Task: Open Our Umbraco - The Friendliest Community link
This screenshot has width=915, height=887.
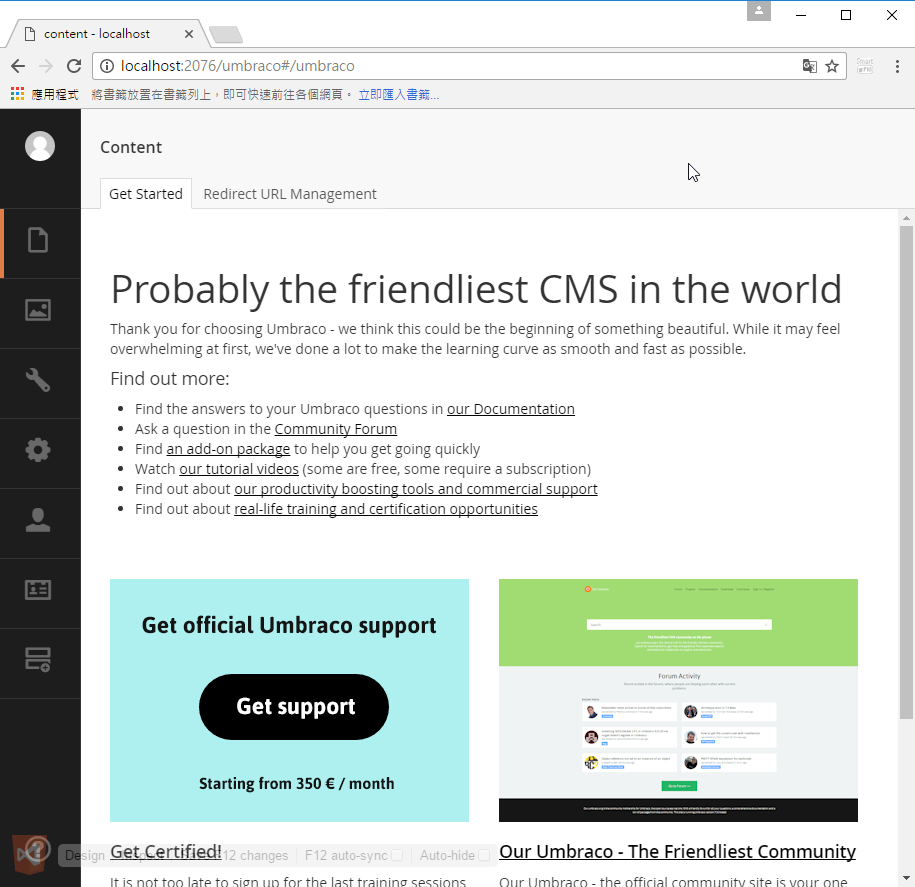Action: tap(677, 851)
